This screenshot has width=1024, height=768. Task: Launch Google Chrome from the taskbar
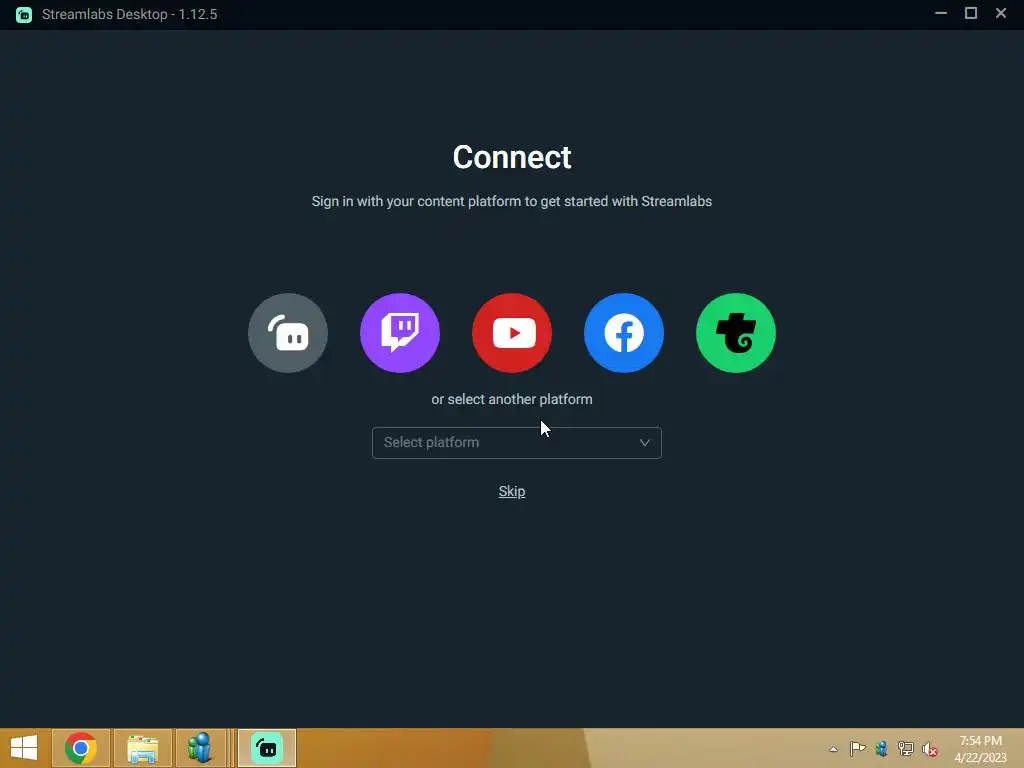pyautogui.click(x=81, y=748)
